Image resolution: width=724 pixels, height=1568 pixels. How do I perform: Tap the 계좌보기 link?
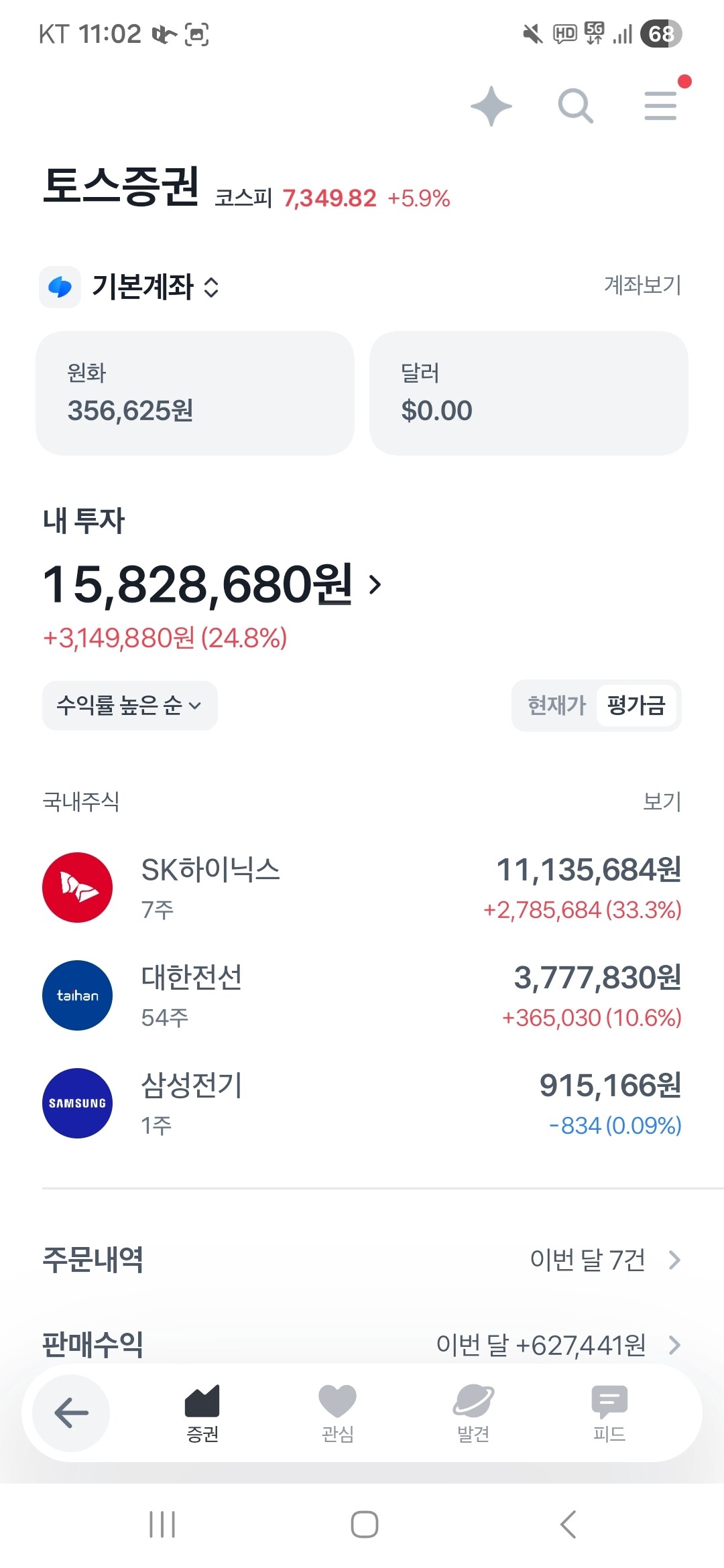click(x=642, y=285)
